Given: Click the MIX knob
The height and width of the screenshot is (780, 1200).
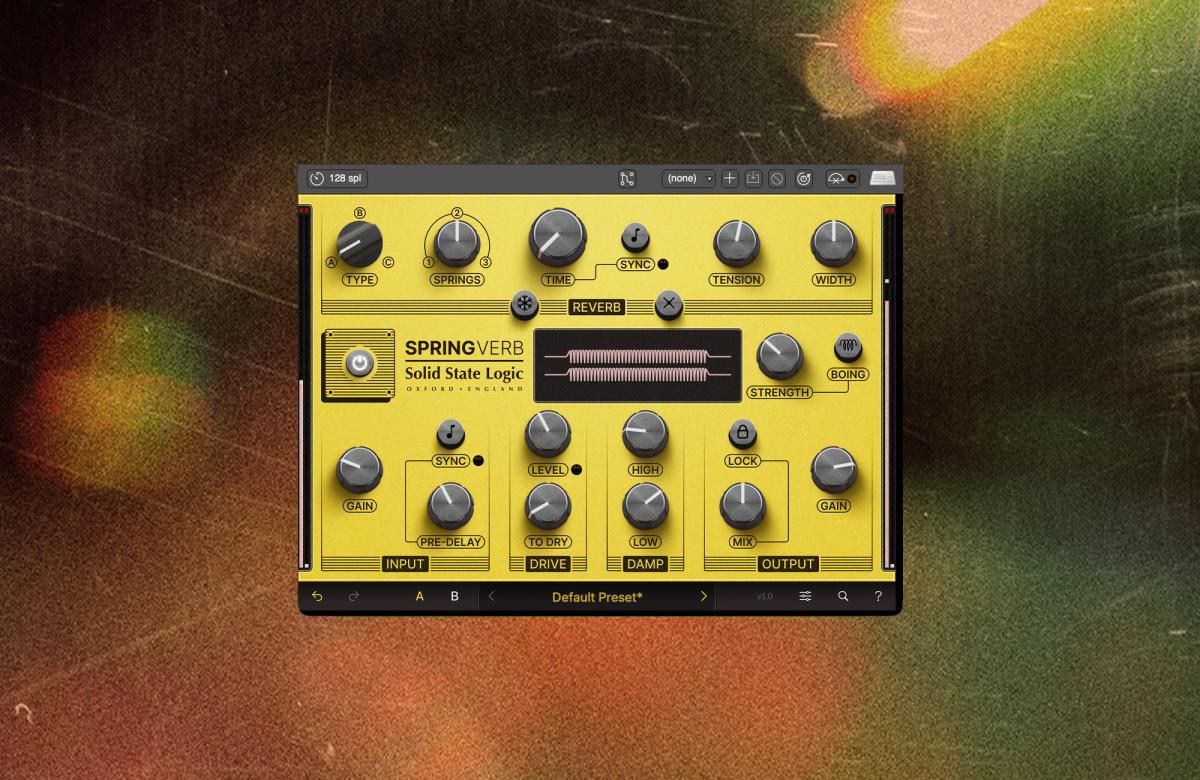Looking at the screenshot, I should pyautogui.click(x=742, y=506).
